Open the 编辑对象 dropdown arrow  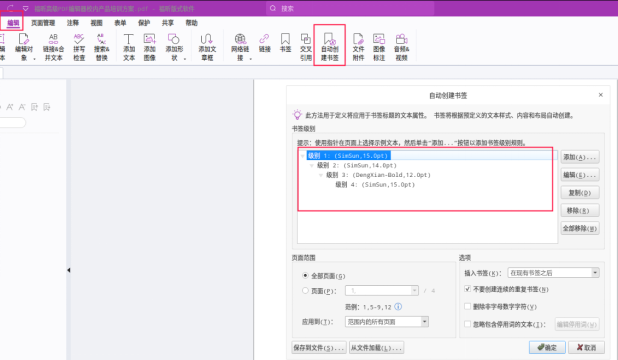tap(34, 58)
